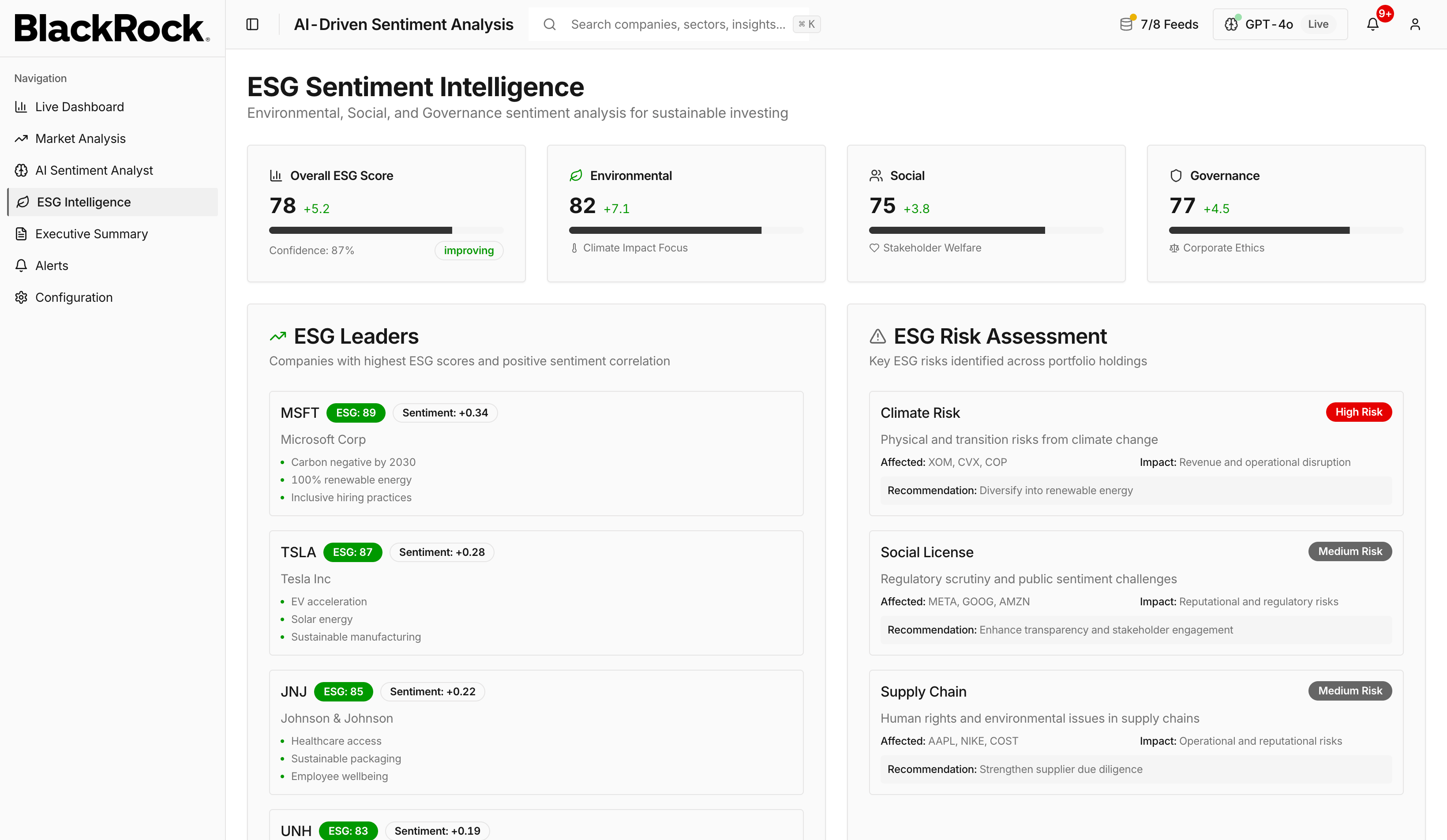Click the scales icon by Corporate Ethics

1174,248
